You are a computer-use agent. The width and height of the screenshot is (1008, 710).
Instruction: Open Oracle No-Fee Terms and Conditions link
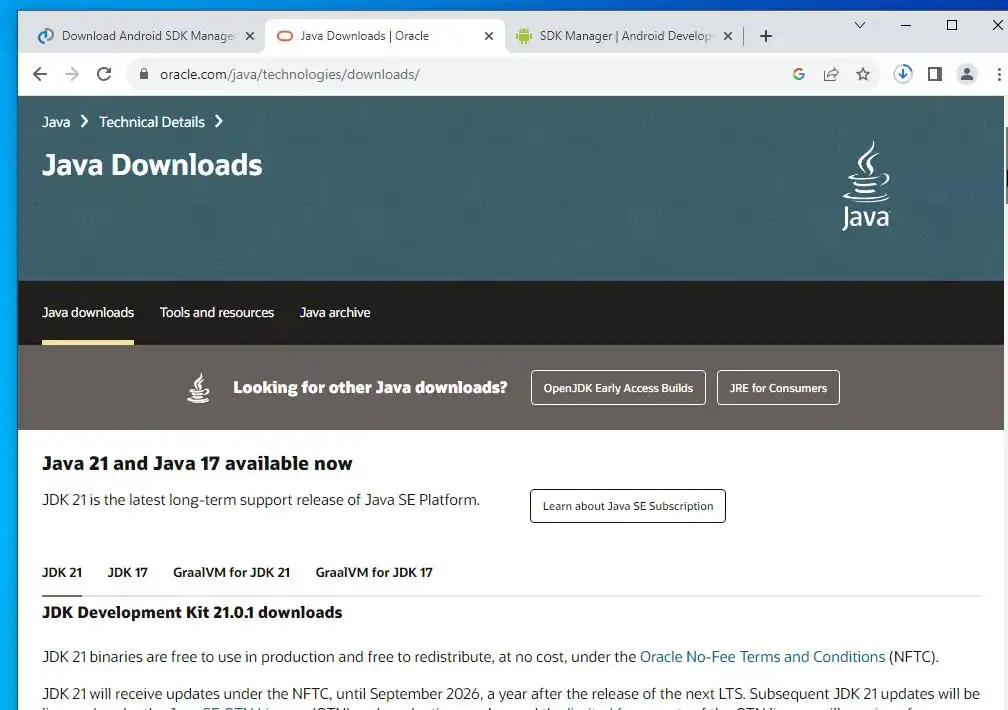762,657
